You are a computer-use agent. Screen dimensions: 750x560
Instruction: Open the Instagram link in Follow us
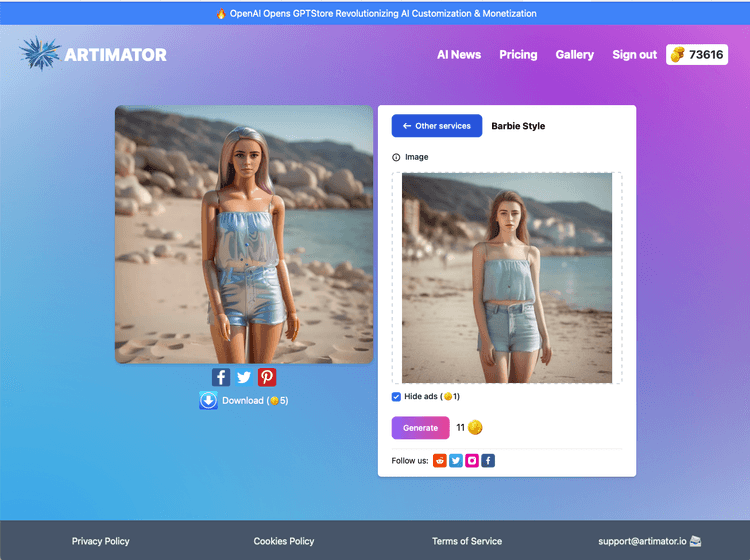[x=472, y=461]
